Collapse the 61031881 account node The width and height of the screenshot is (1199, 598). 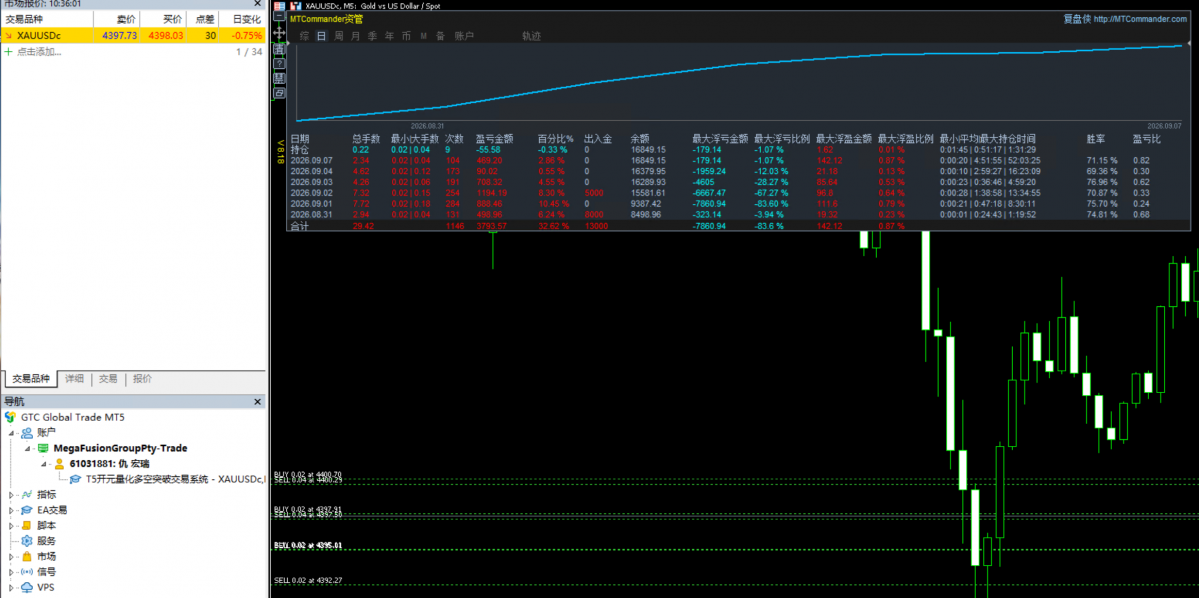(44, 463)
